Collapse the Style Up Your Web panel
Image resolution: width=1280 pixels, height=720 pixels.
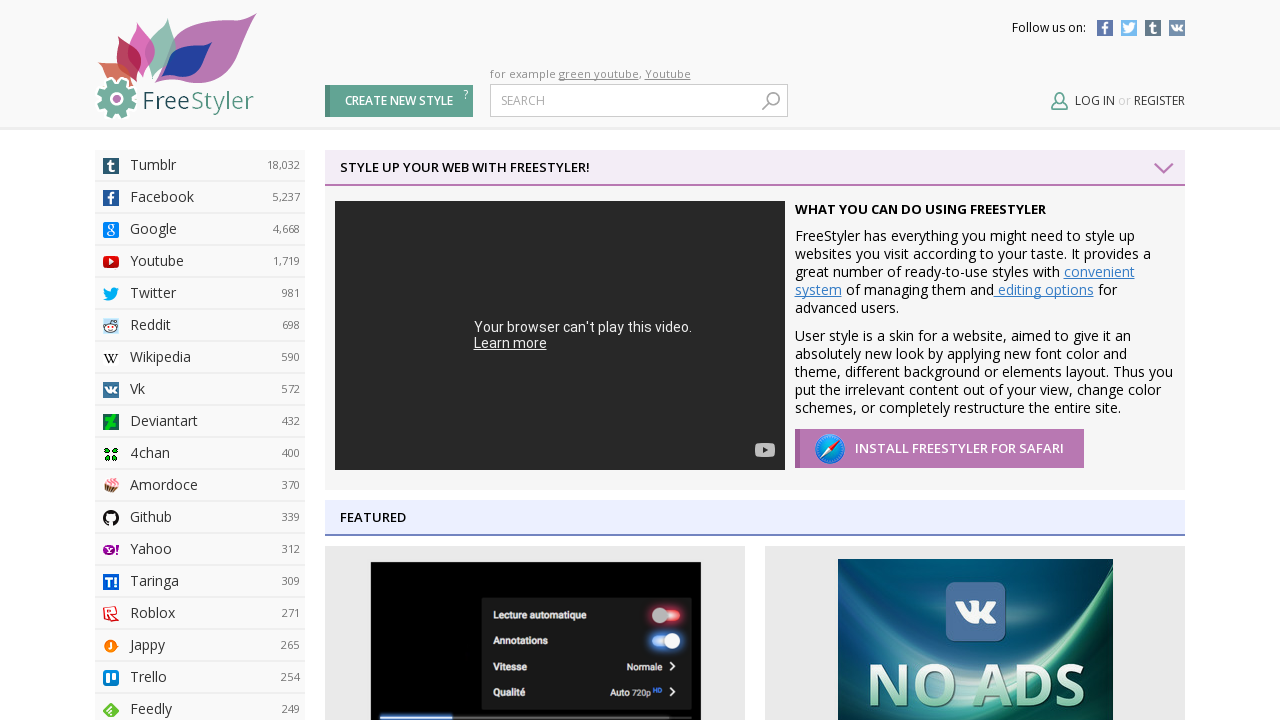(1163, 168)
